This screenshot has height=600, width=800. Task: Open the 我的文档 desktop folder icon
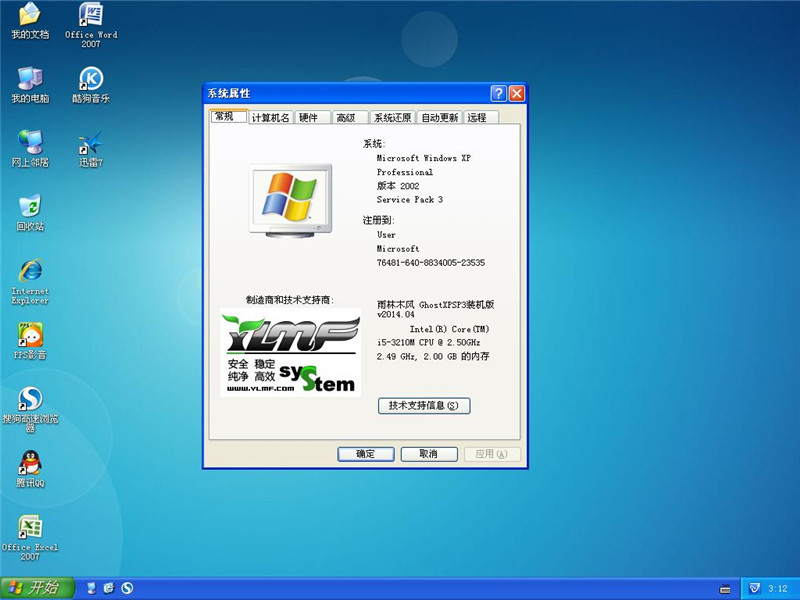tap(30, 21)
